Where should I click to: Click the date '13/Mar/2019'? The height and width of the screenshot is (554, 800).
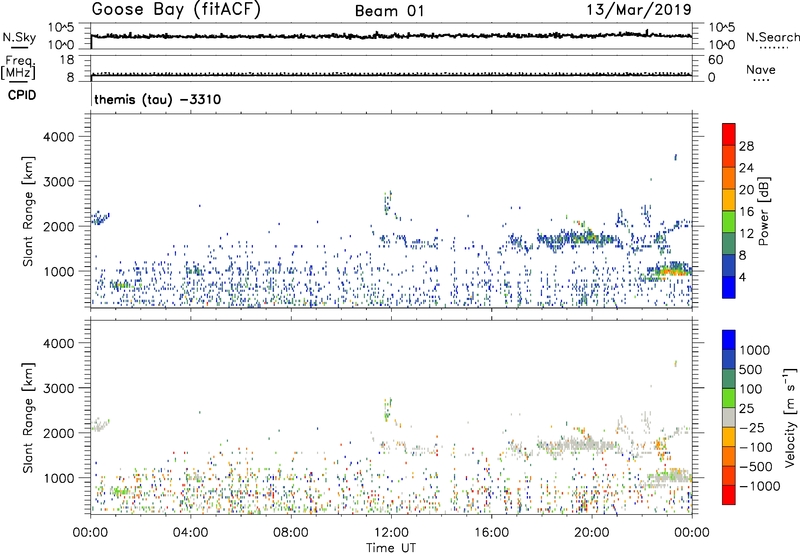click(639, 9)
